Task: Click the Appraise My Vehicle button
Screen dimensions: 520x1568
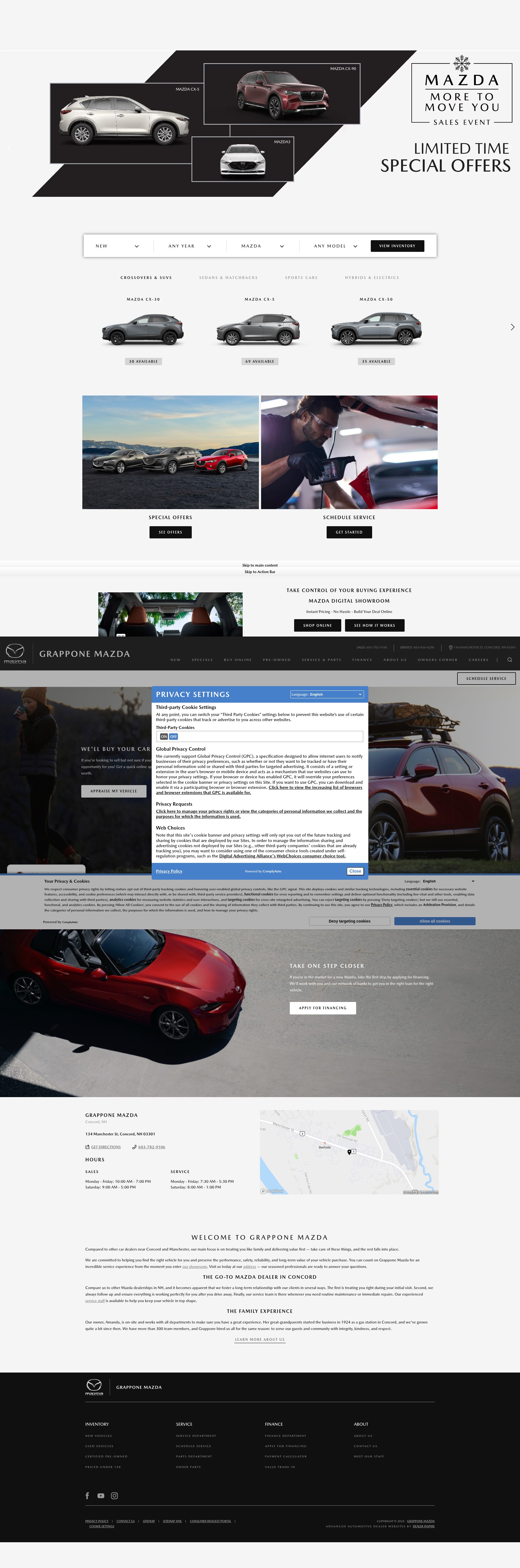Action: 114,791
